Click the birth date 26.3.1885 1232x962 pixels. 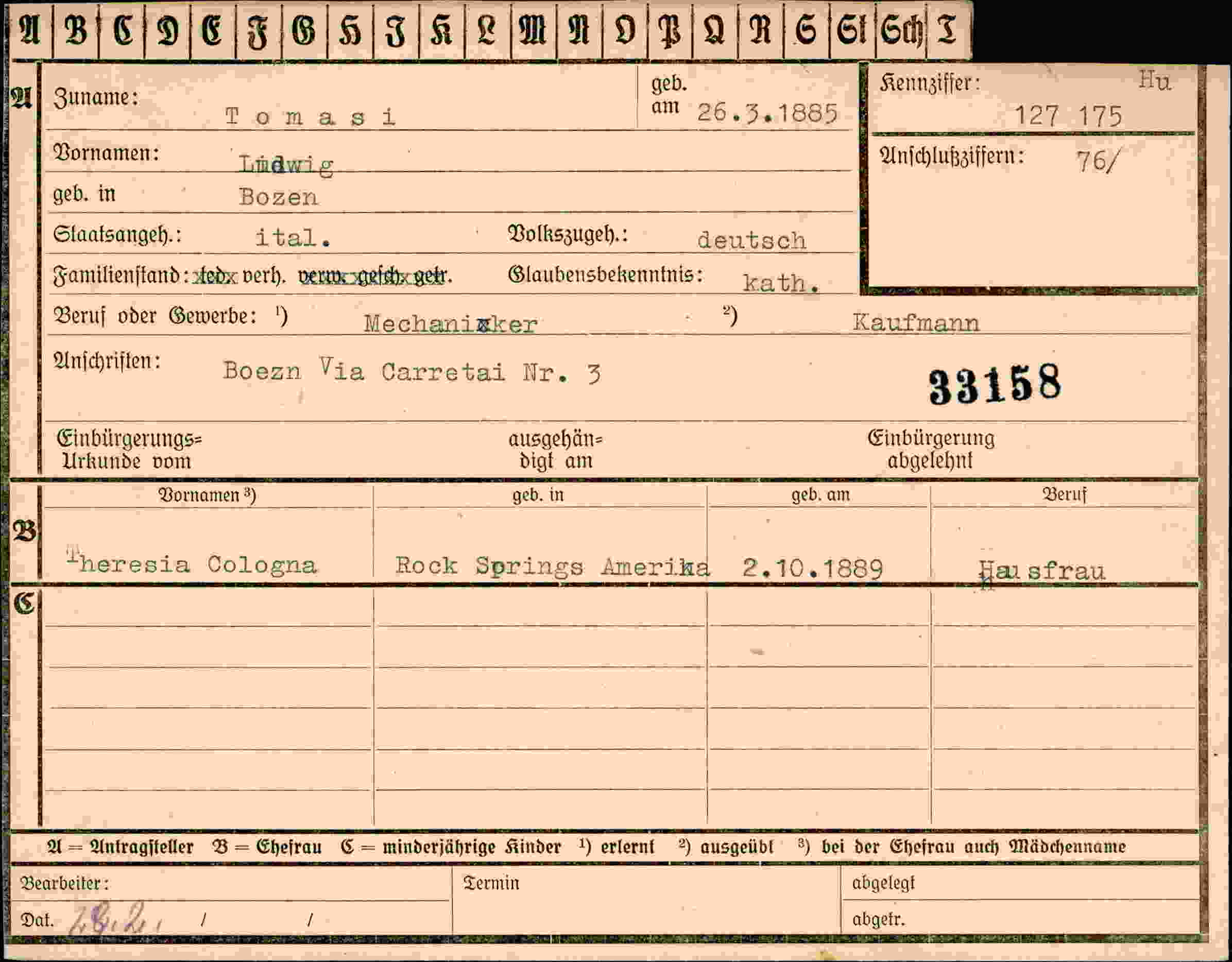pyautogui.click(x=767, y=113)
